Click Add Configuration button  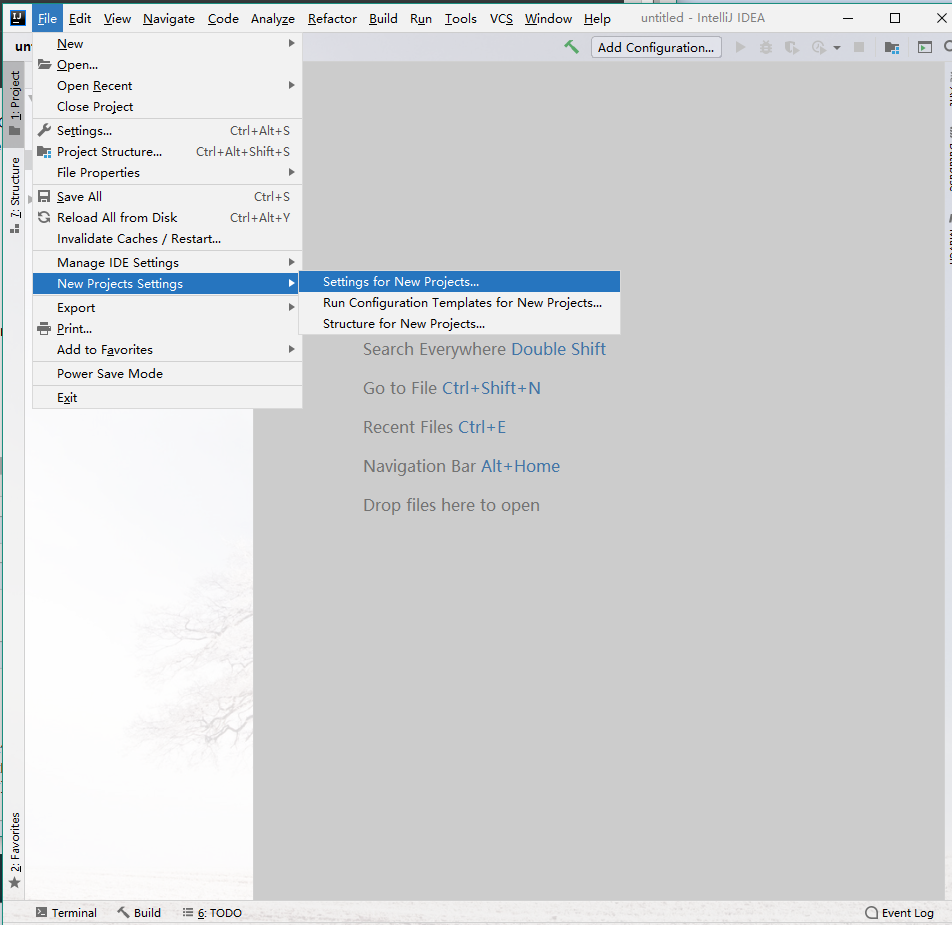point(656,47)
